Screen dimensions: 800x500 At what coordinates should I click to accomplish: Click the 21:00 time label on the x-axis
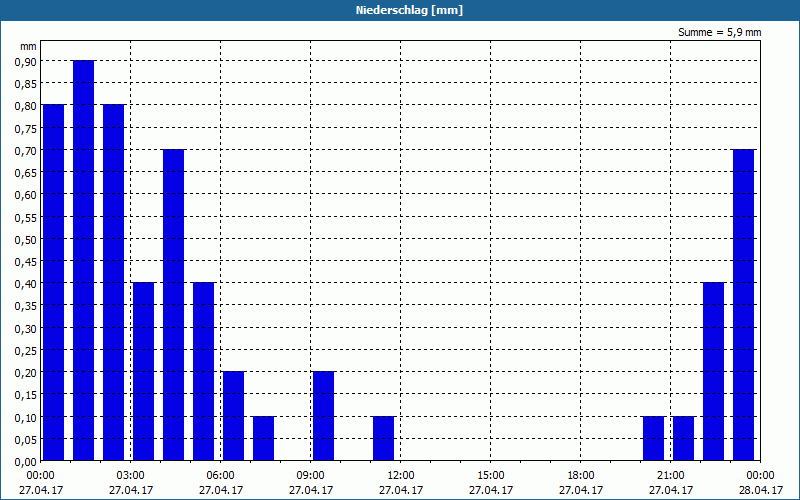point(670,475)
